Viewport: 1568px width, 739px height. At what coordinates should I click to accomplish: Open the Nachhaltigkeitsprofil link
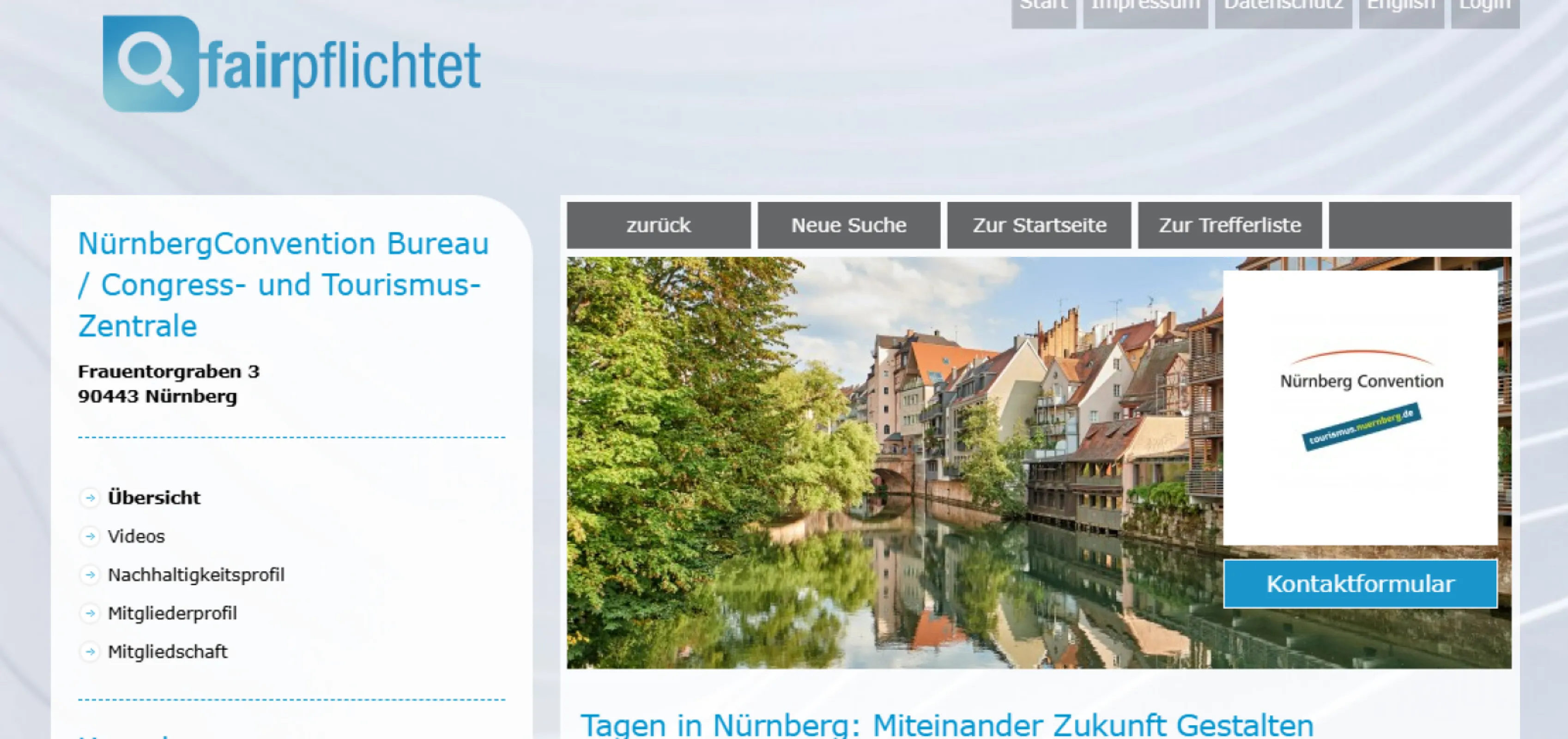click(x=196, y=575)
